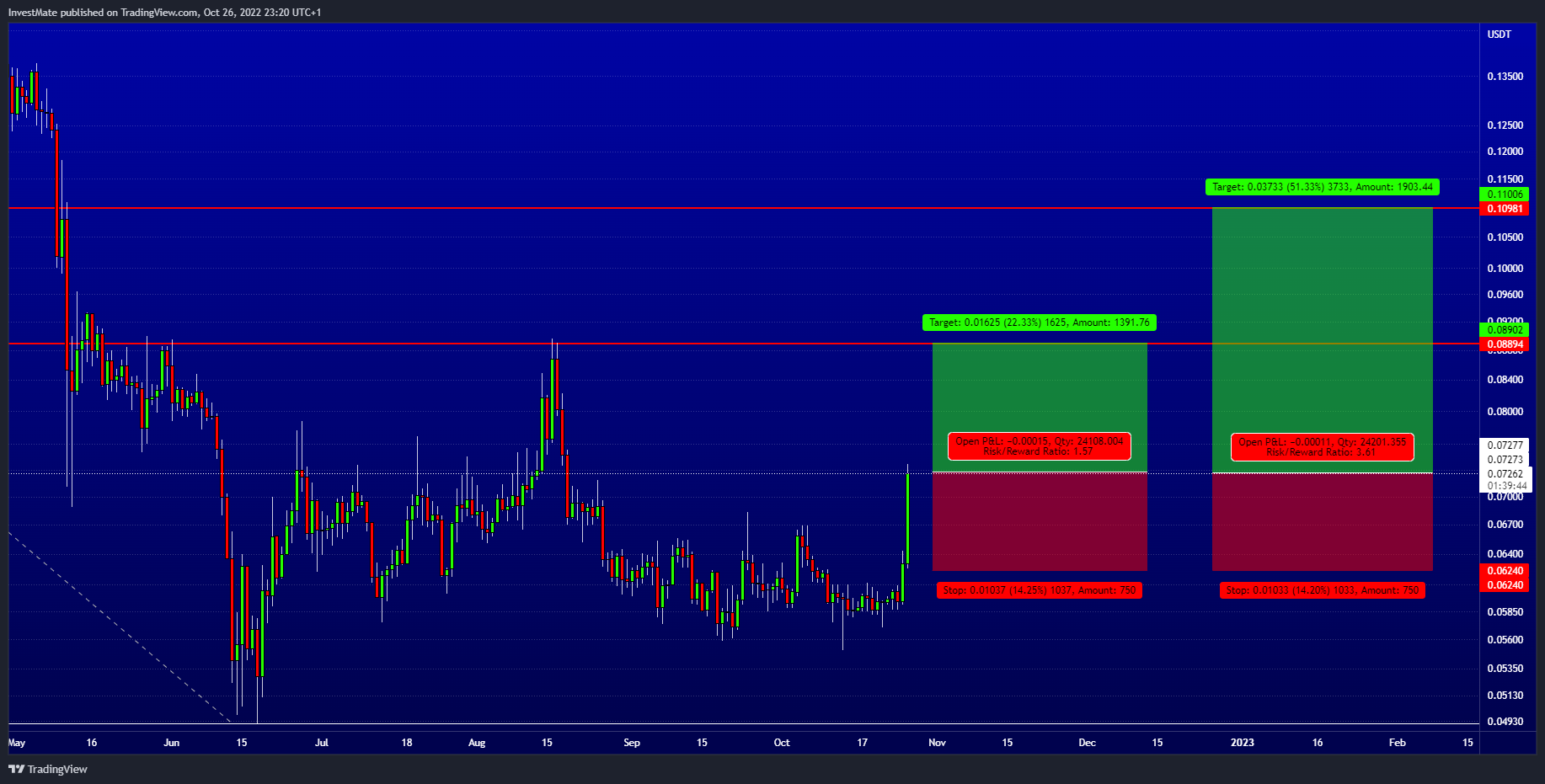This screenshot has width=1545, height=784.
Task: Click the 2023 label on time axis
Action: point(1243,743)
